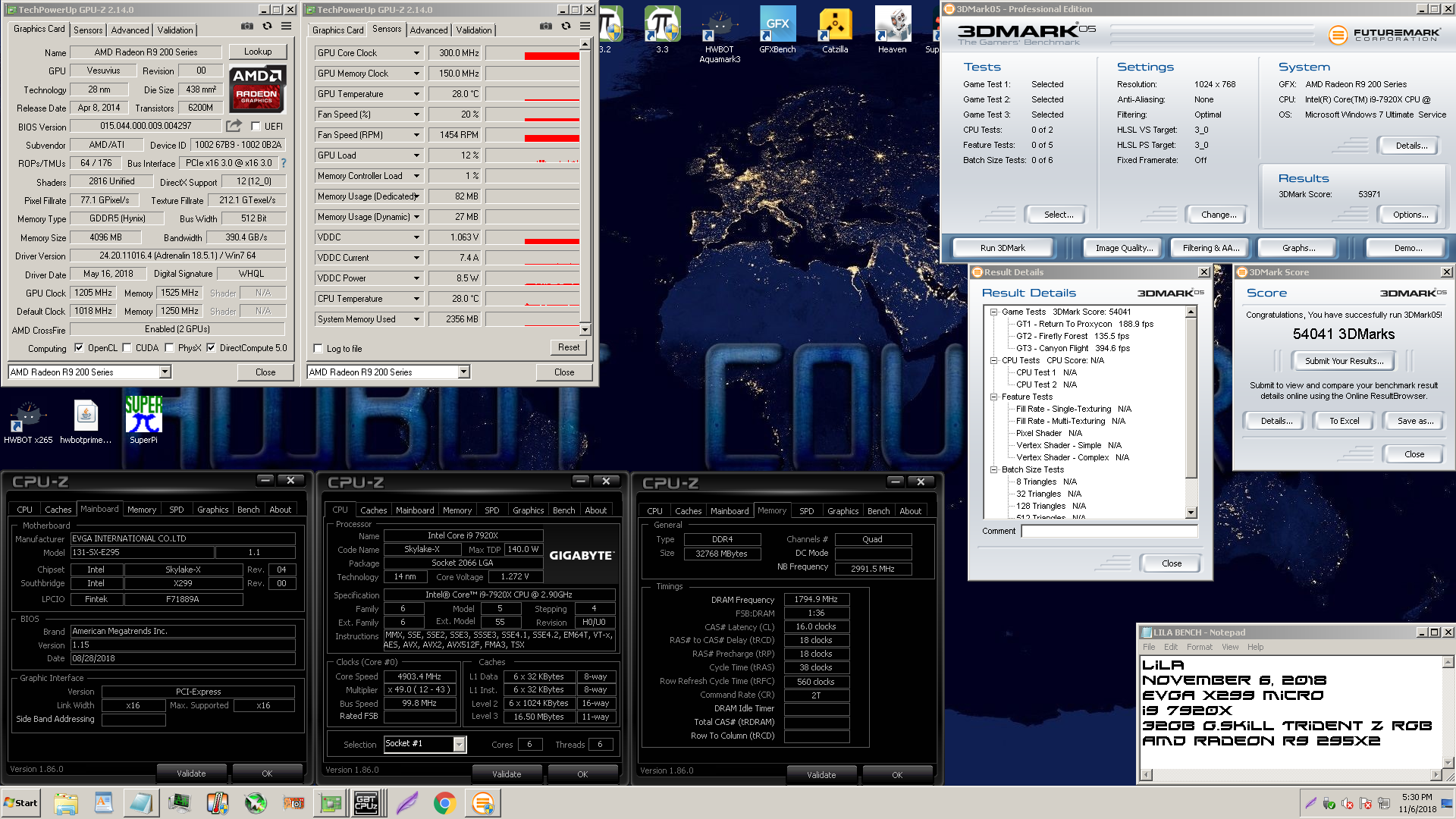
Task: Toggle the DirectCompute 5.0 checkbox
Action: tap(211, 348)
